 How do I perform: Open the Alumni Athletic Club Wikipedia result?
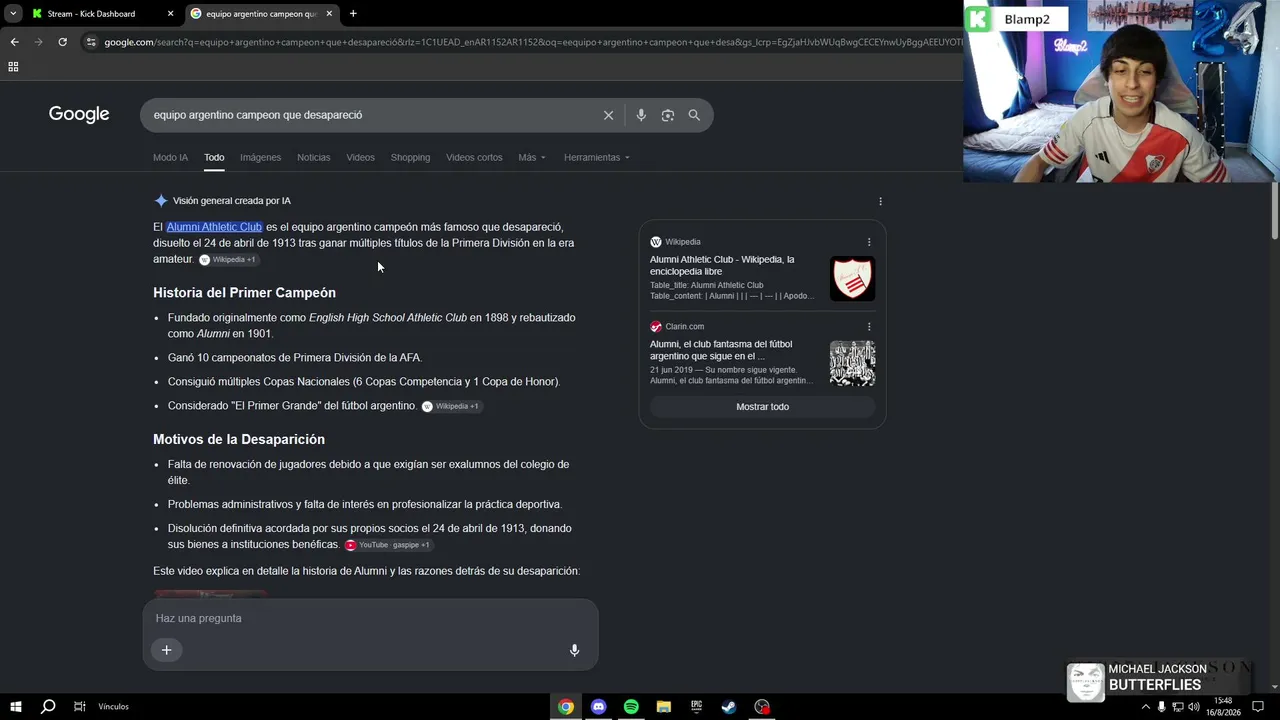(x=722, y=265)
